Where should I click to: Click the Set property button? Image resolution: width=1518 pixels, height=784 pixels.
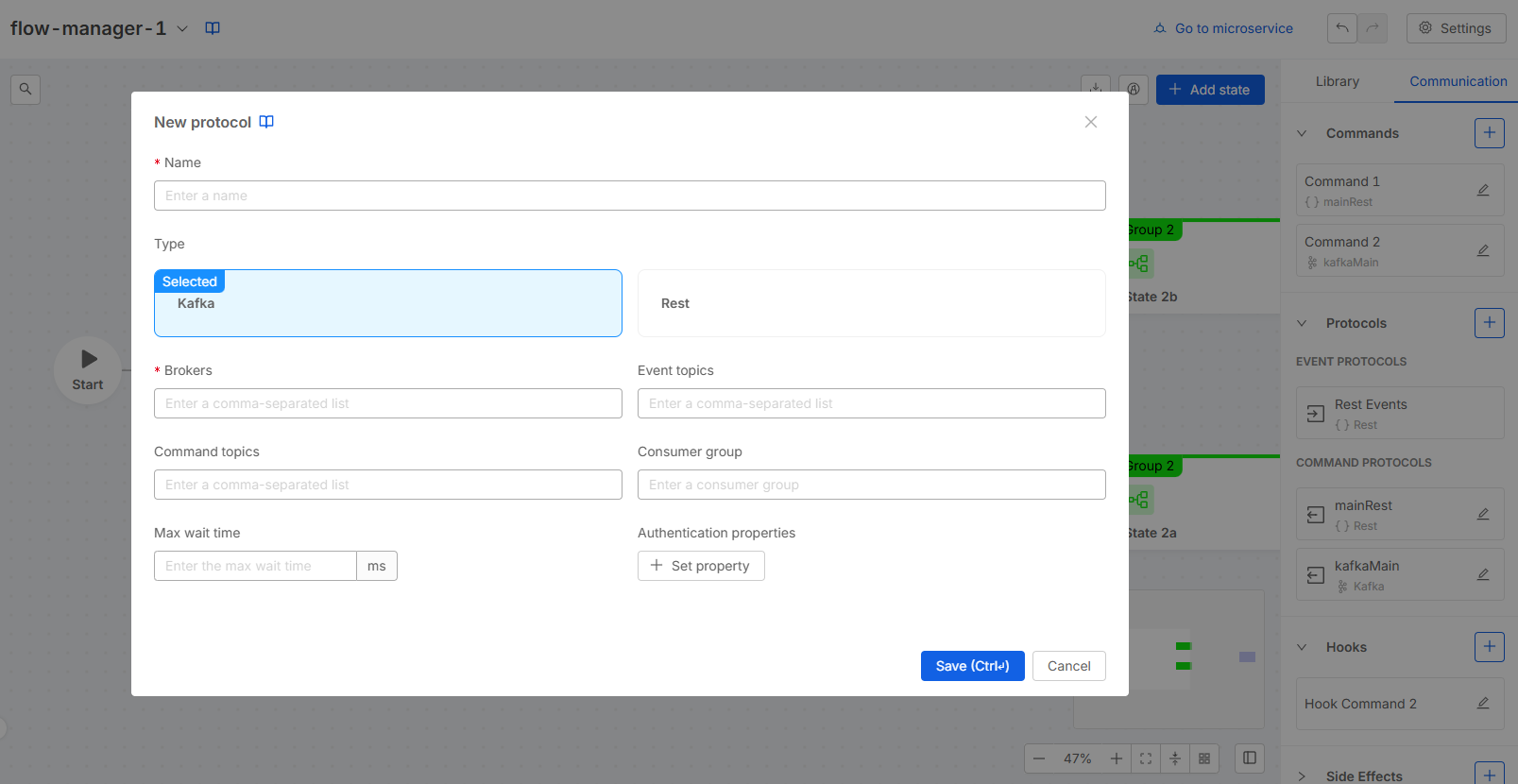(701, 566)
